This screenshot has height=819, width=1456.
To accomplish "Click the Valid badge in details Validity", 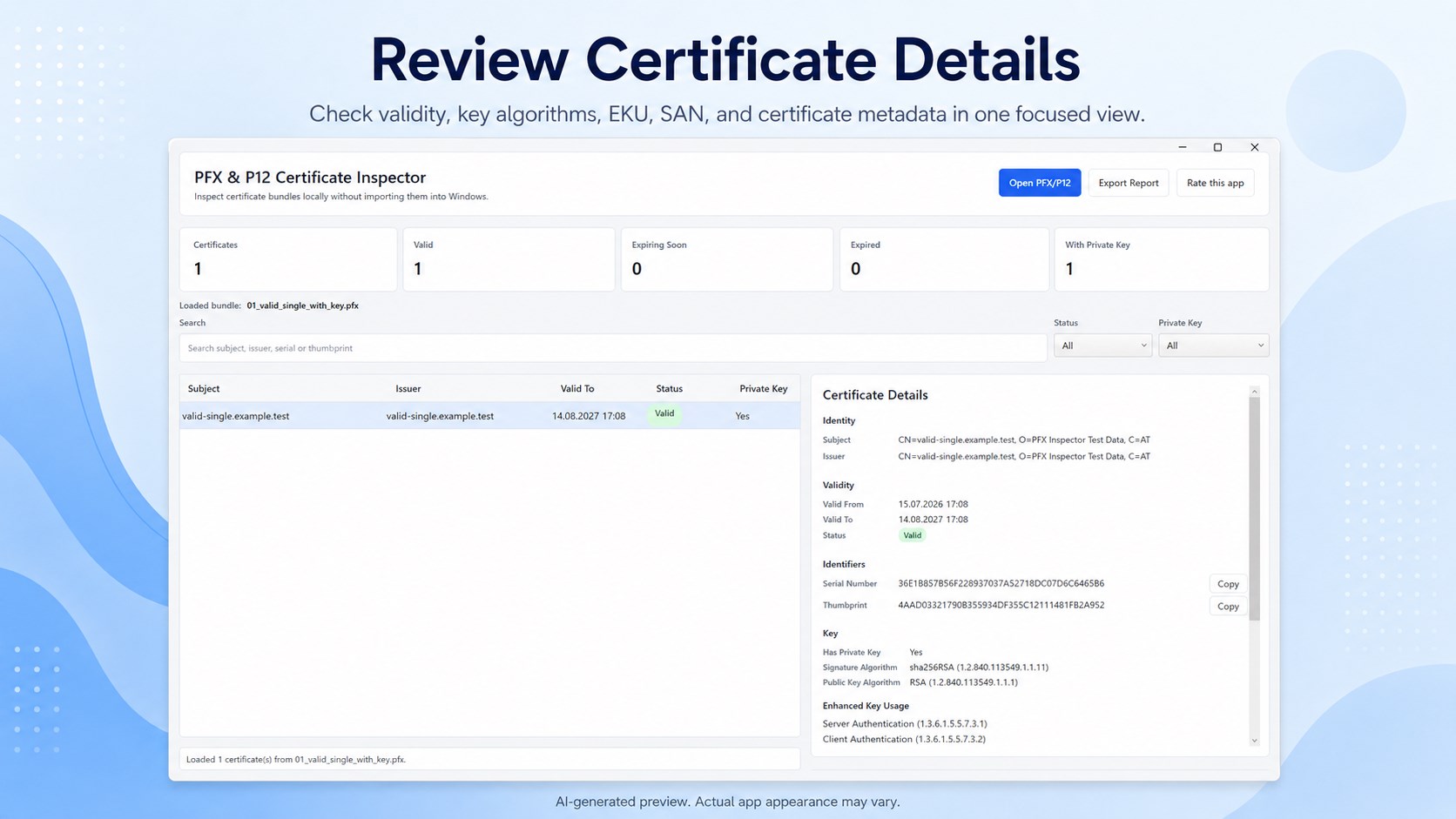I will [x=912, y=535].
